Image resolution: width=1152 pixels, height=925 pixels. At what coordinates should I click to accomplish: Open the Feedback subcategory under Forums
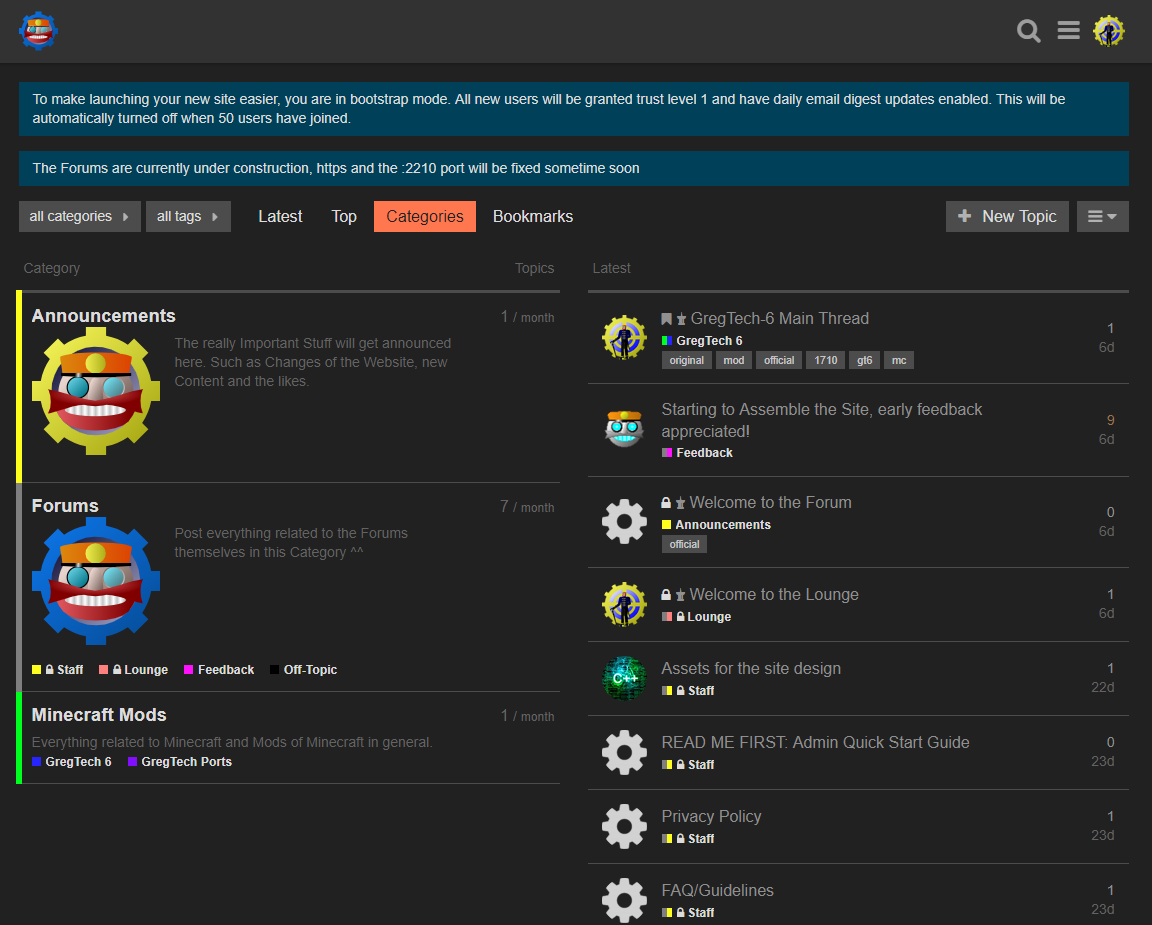pyautogui.click(x=225, y=670)
